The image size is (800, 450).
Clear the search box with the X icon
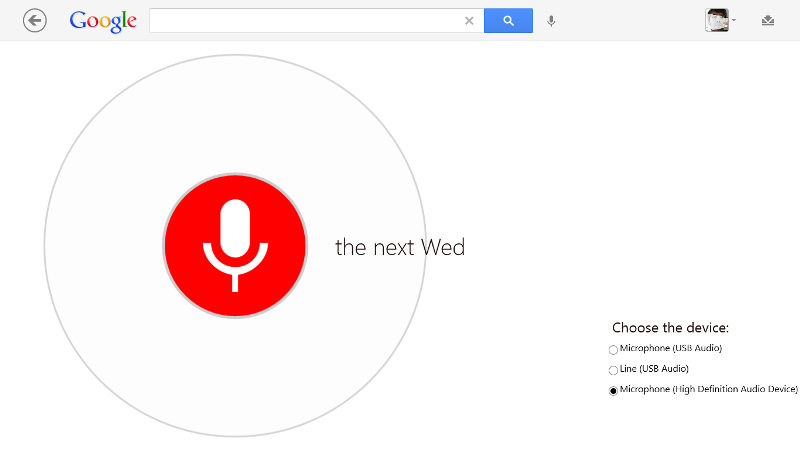pos(469,21)
